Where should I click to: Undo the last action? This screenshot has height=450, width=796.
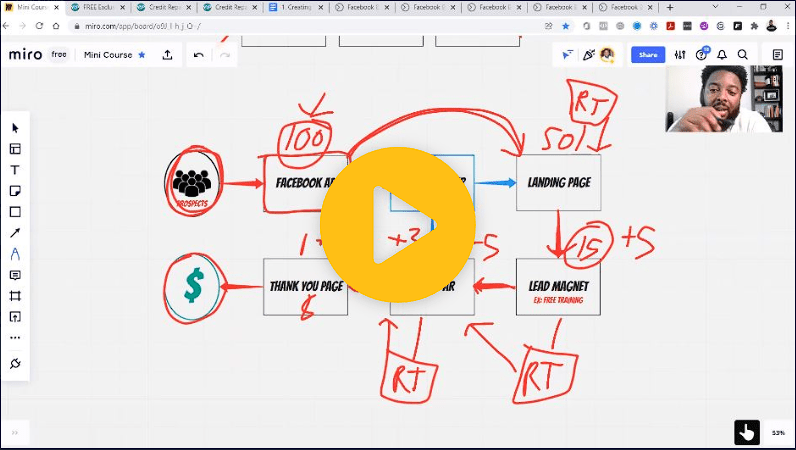[x=198, y=55]
